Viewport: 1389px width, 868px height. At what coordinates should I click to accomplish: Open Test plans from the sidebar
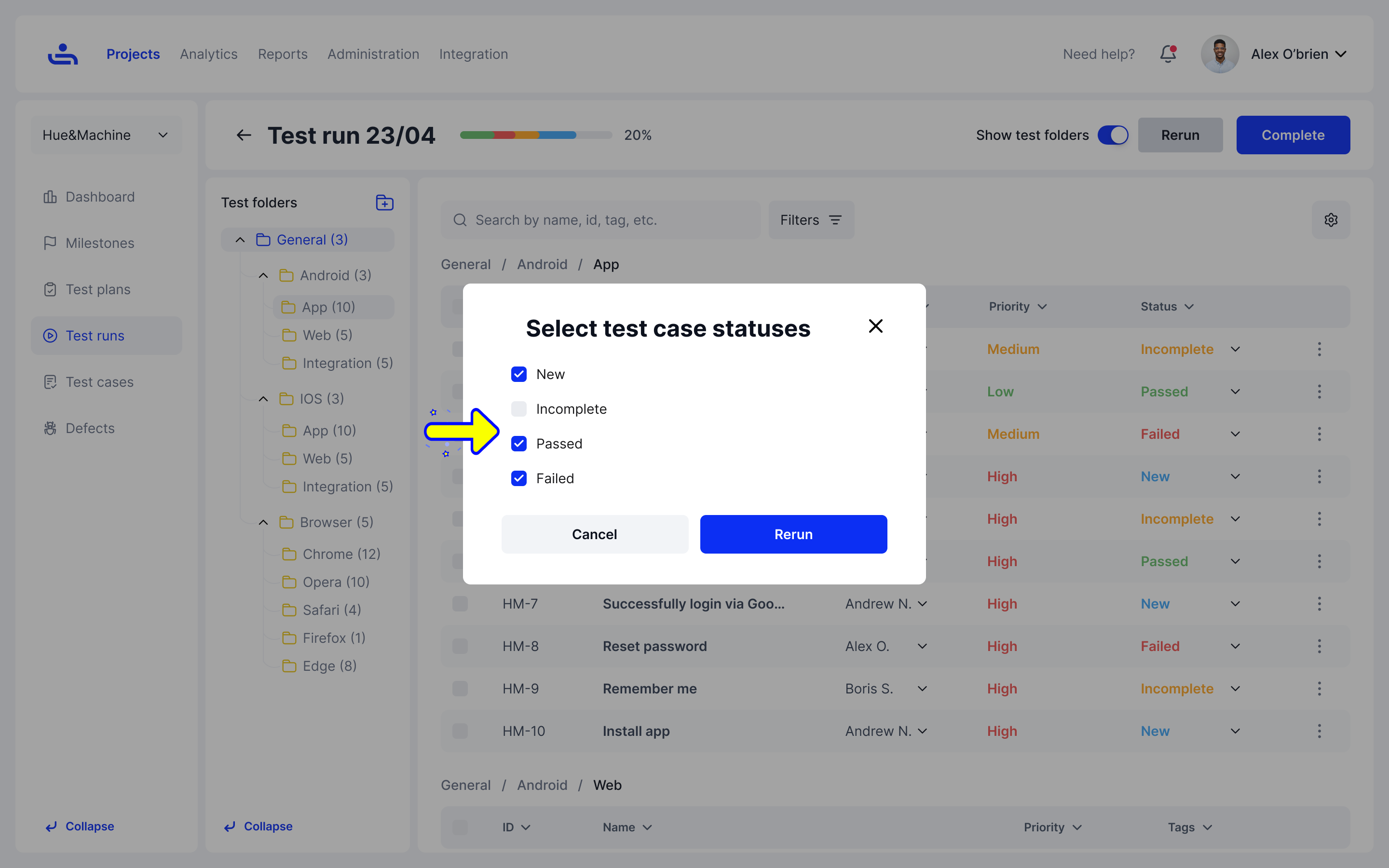(107, 289)
